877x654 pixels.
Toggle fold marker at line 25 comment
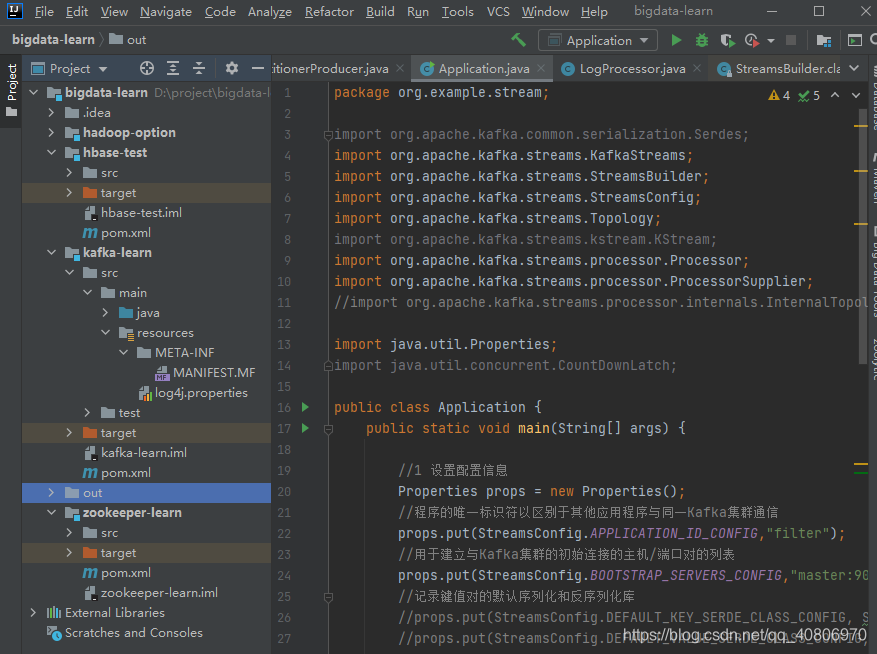pos(328,597)
